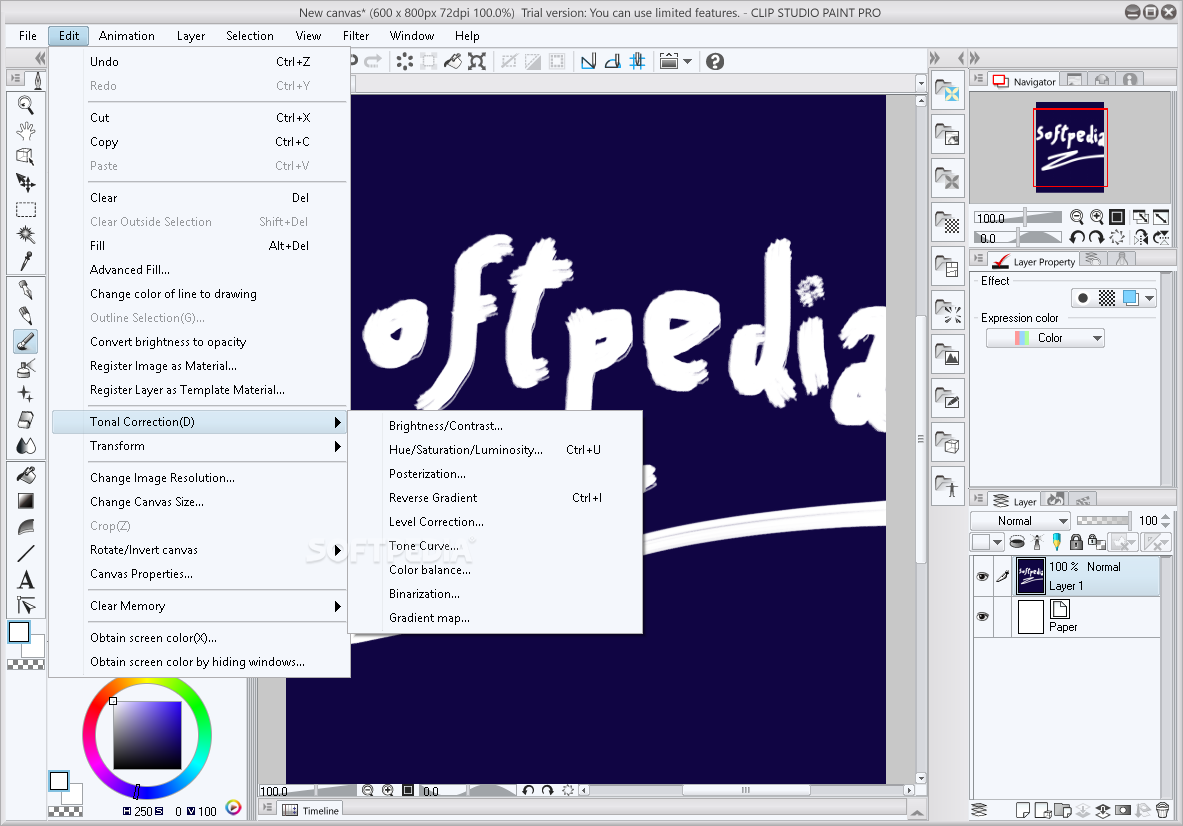The image size is (1183, 826).
Task: Switch to the Navigator tab
Action: (x=1025, y=81)
